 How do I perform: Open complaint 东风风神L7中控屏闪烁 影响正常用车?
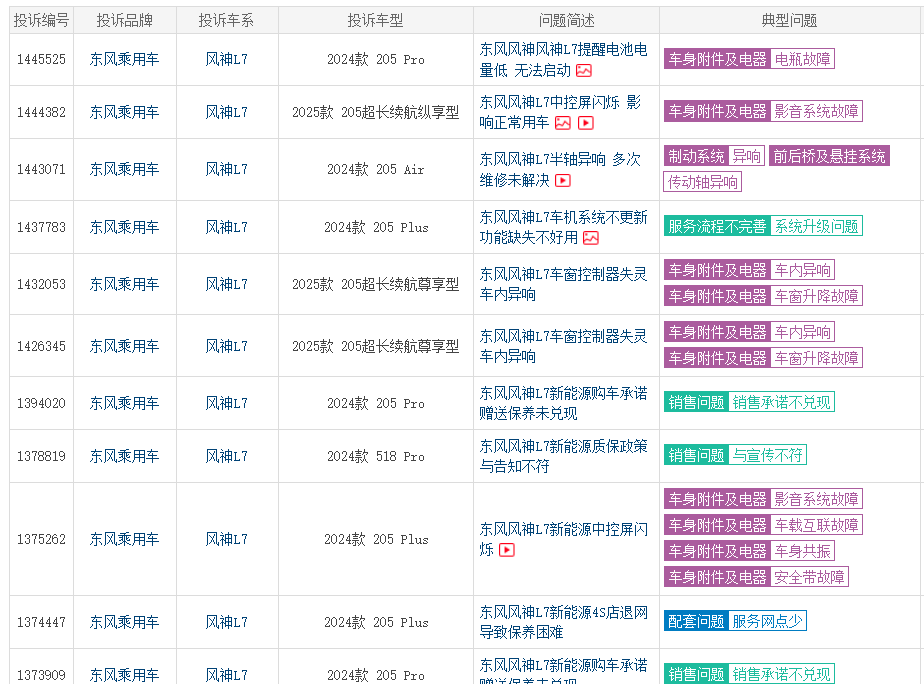(560, 113)
